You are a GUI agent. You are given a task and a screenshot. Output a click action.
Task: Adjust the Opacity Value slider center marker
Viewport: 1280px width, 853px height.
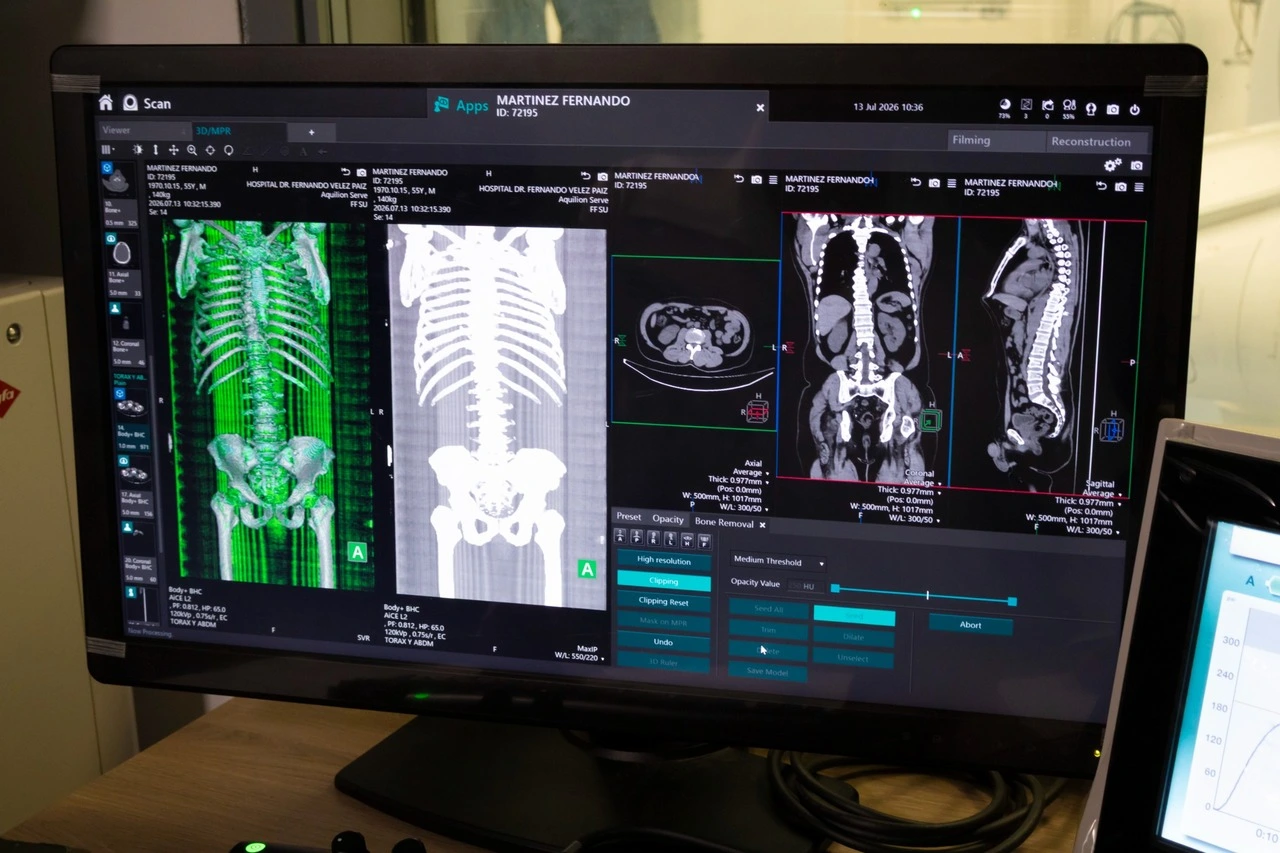pyautogui.click(x=927, y=595)
